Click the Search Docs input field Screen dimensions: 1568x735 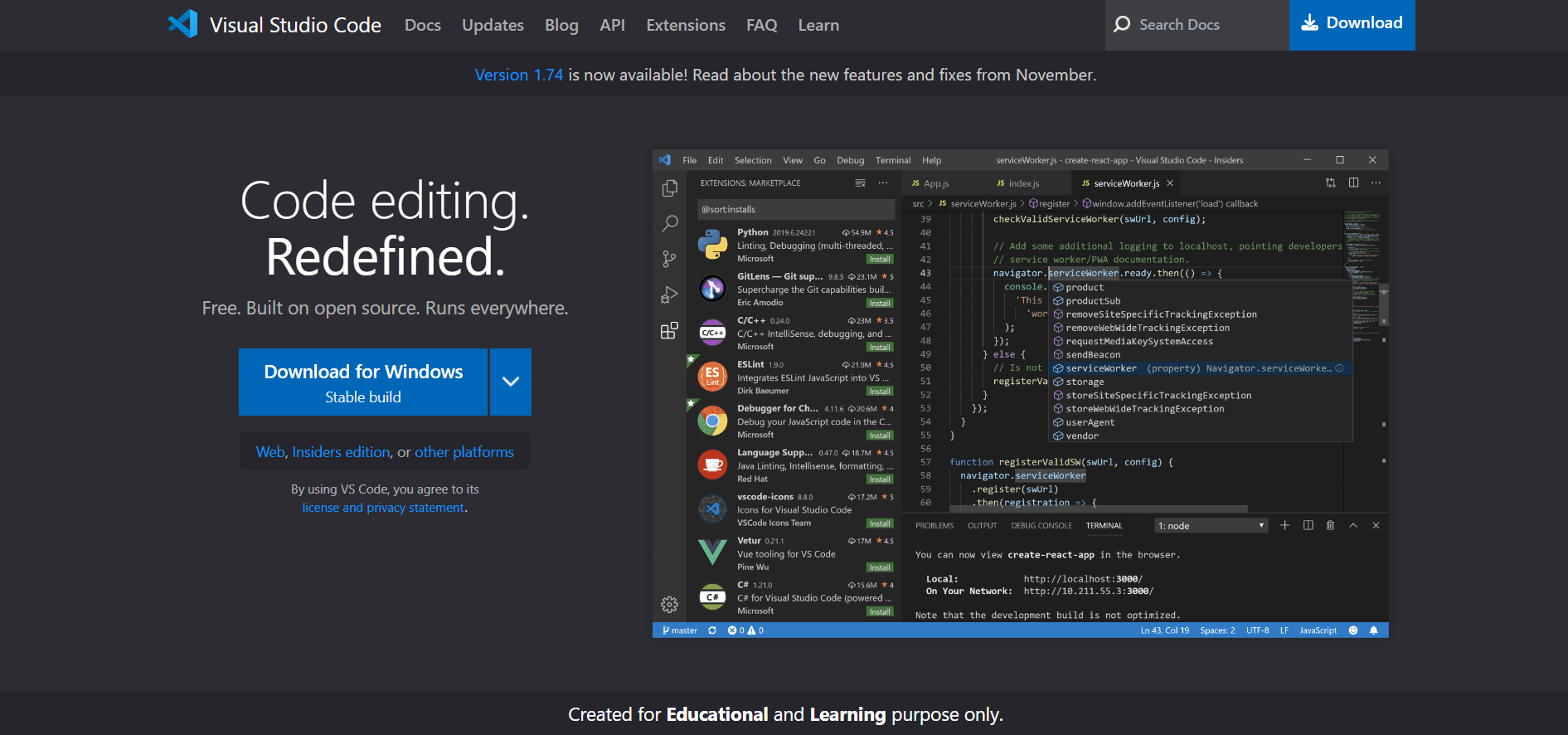[1197, 25]
